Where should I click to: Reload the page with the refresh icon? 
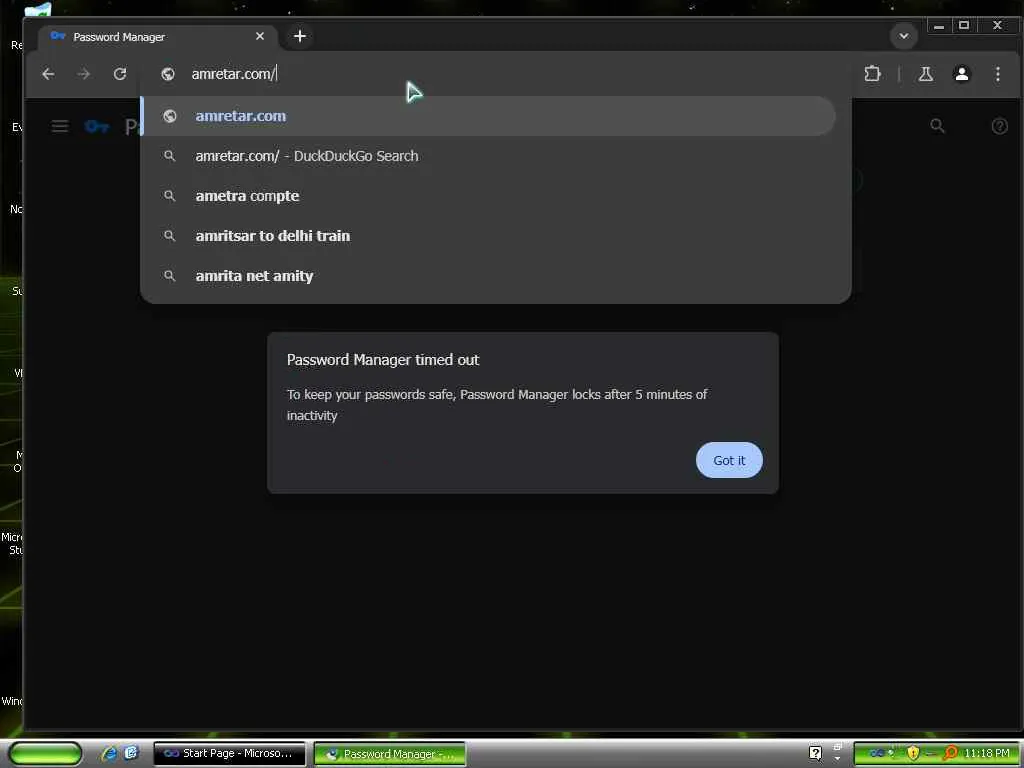point(120,74)
